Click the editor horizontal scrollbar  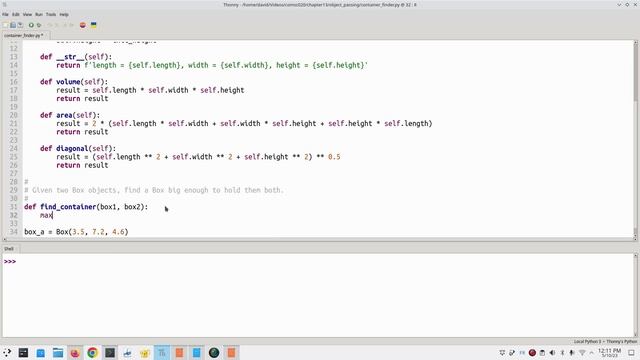point(318,239)
